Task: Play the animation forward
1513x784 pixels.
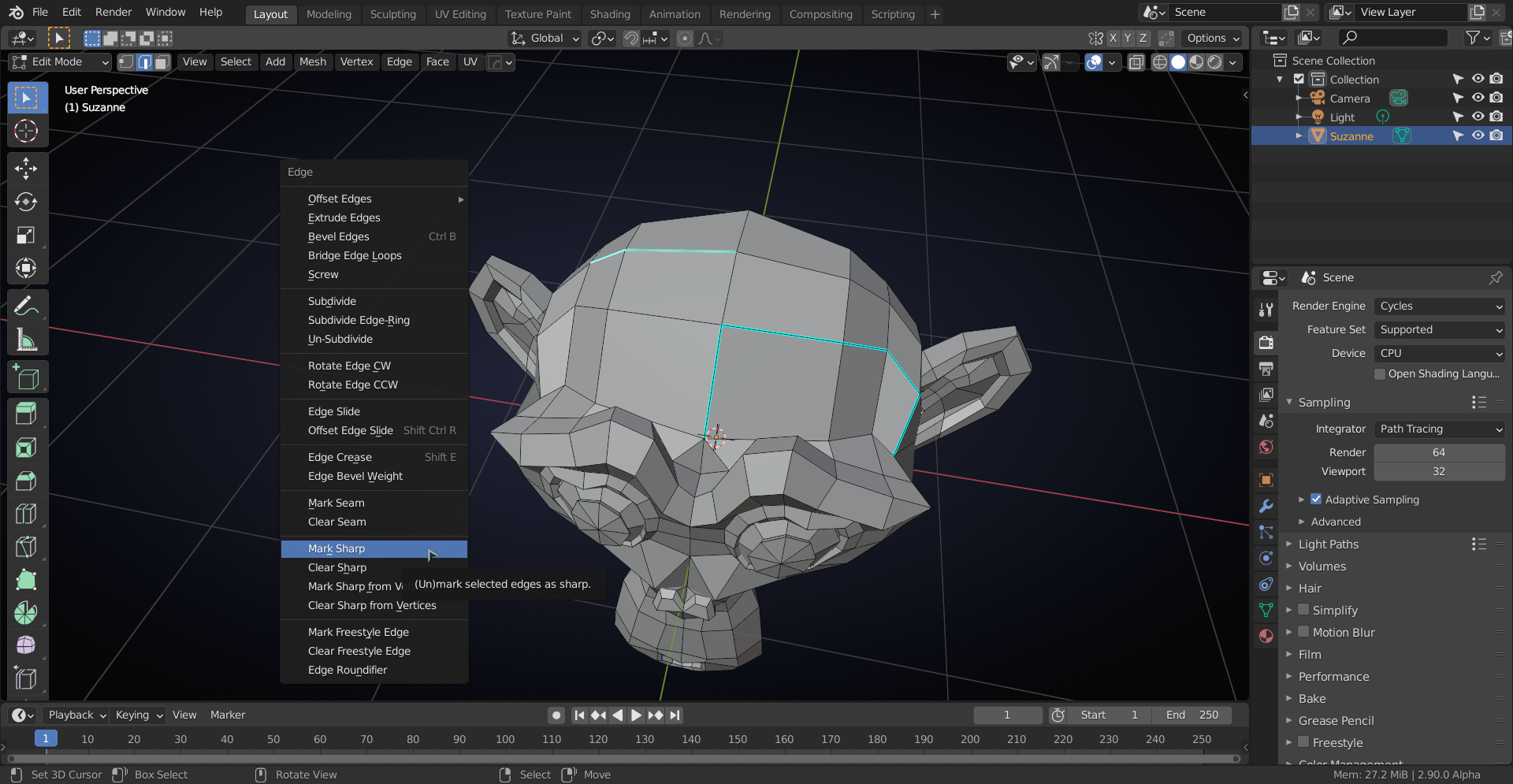Action: tap(636, 715)
